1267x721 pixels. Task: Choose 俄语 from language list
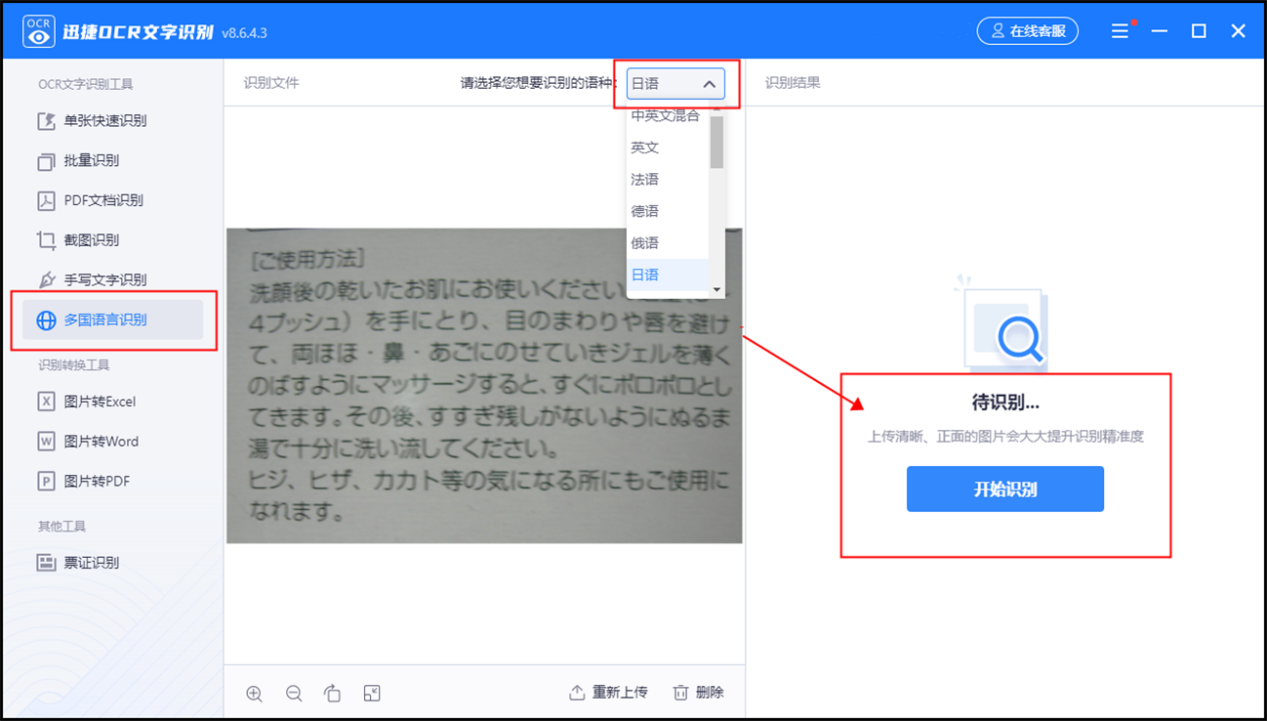(x=667, y=243)
